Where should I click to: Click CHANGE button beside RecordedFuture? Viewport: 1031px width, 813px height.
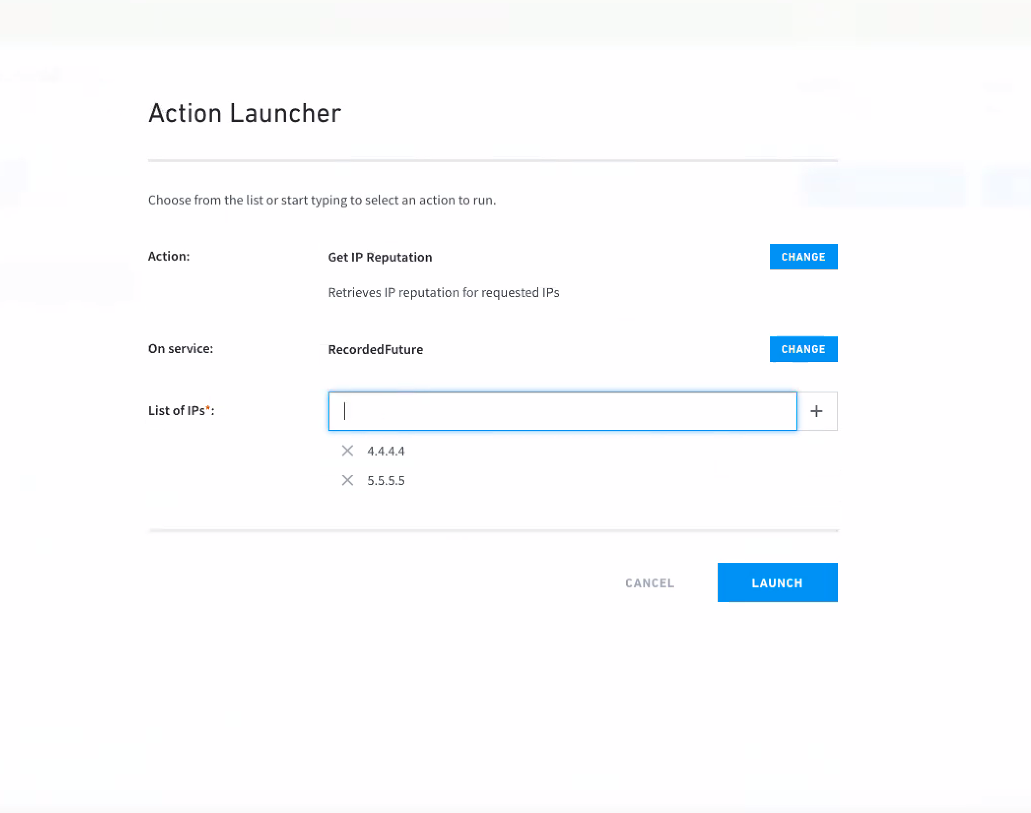tap(803, 349)
